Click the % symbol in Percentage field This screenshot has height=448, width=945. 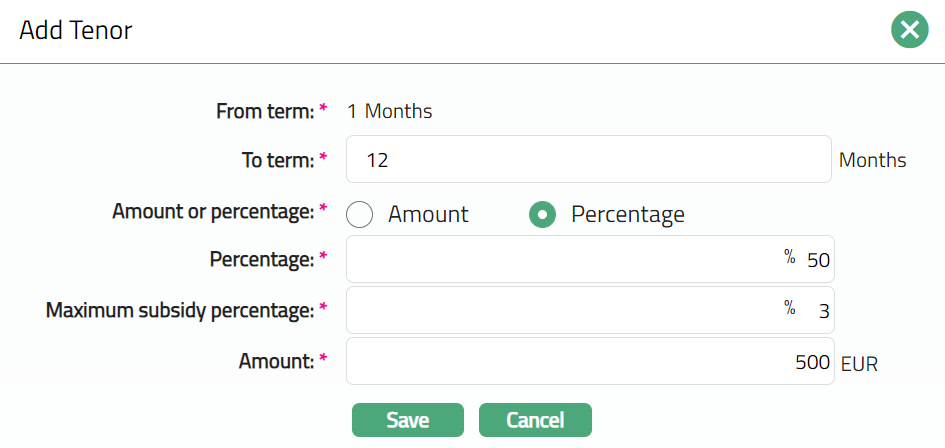point(789,258)
